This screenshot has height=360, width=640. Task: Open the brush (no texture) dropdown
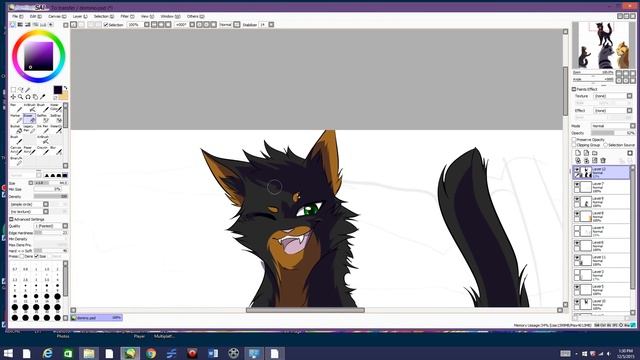click(x=46, y=211)
